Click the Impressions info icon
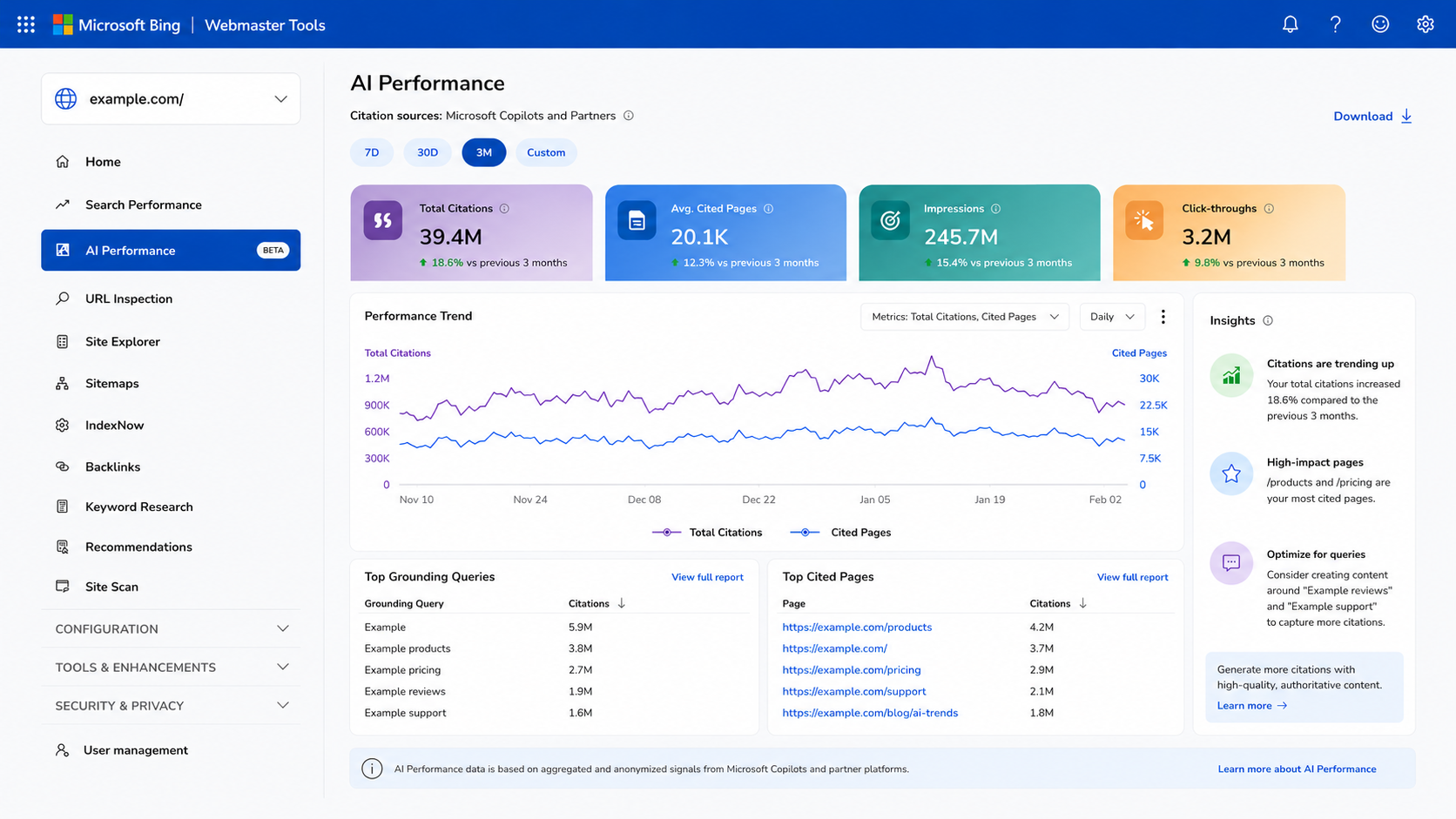This screenshot has height=819, width=1456. coord(995,209)
